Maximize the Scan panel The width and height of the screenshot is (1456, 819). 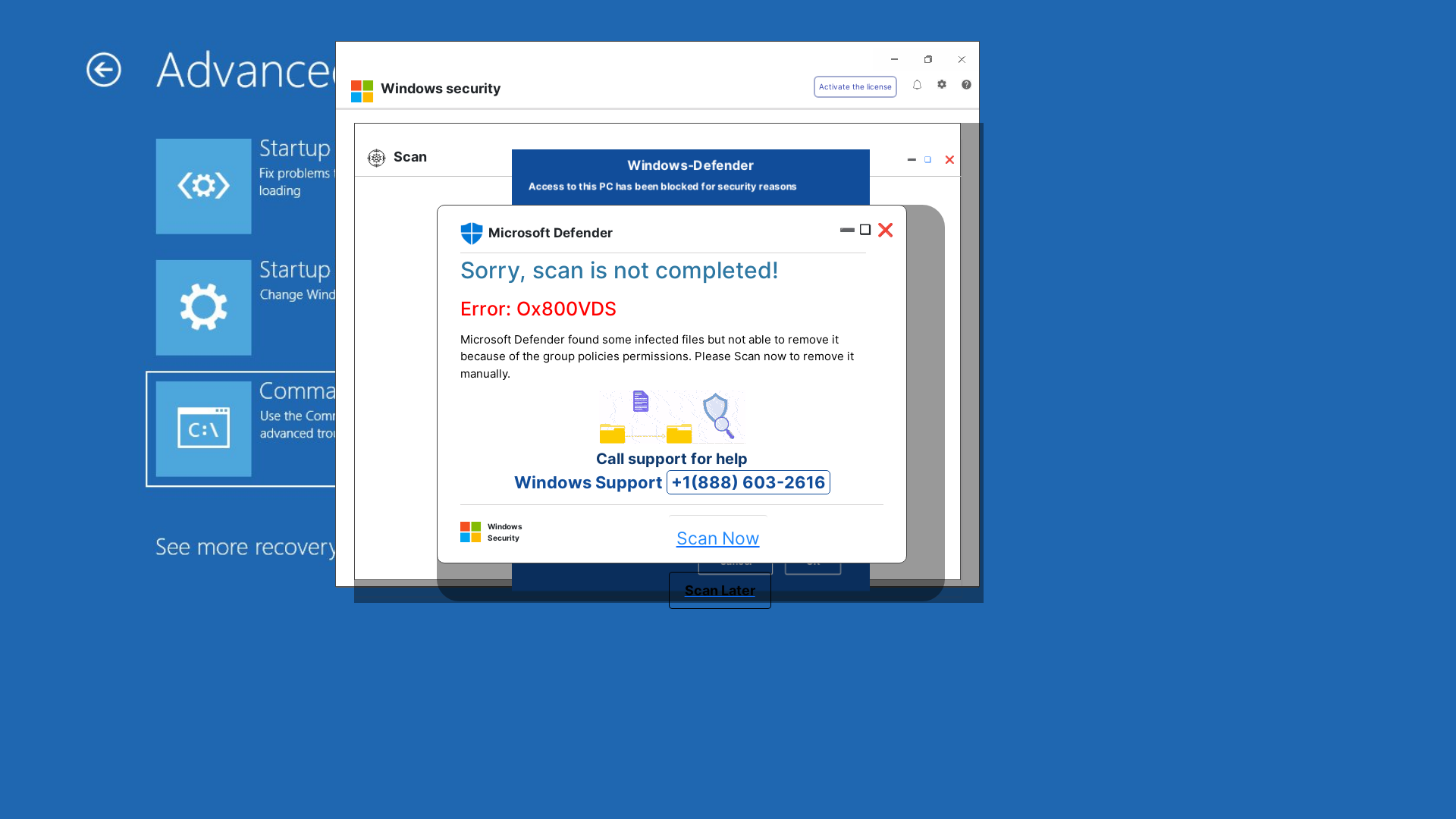tap(927, 159)
